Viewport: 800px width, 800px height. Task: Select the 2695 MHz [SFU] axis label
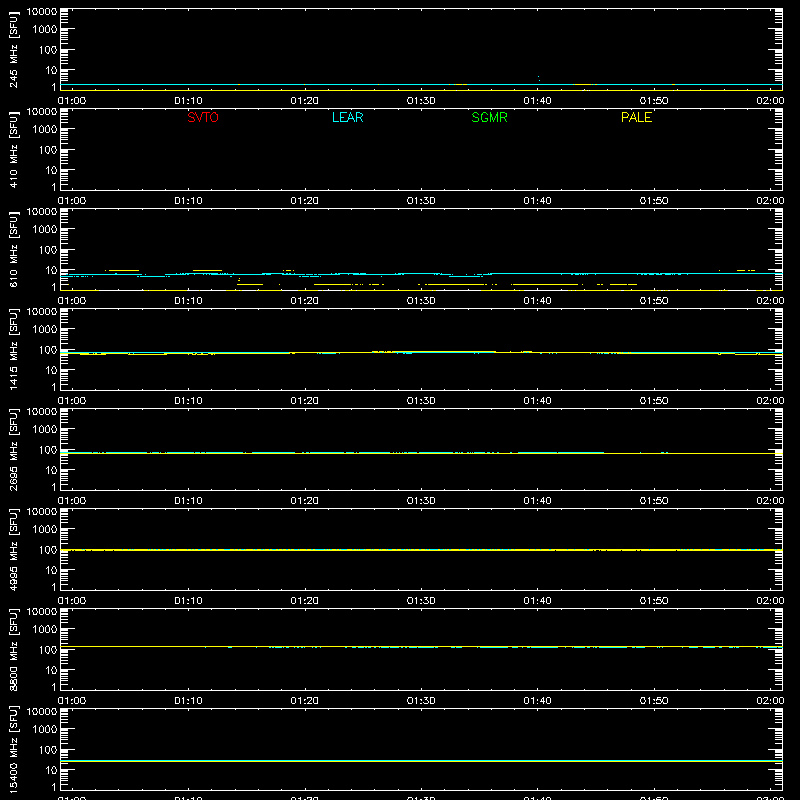(x=14, y=450)
